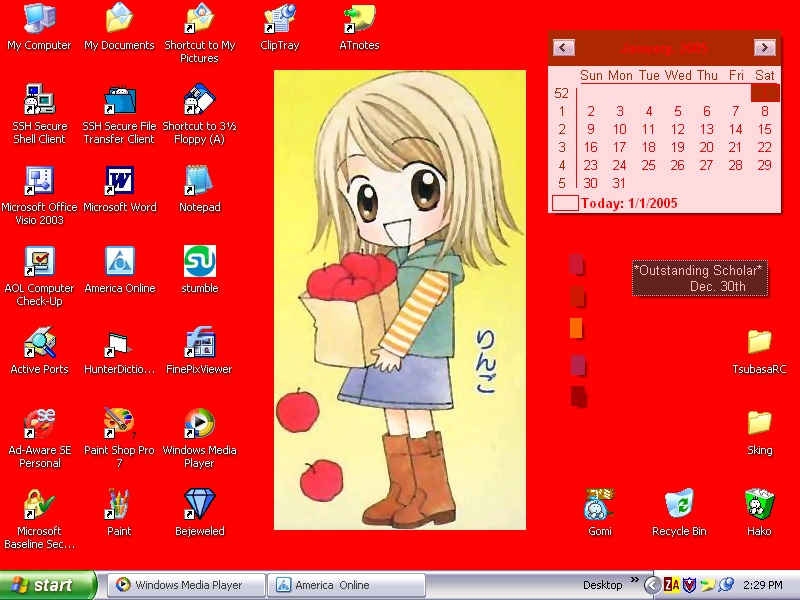Show hidden system tray icons
800x600 pixels.
click(652, 585)
